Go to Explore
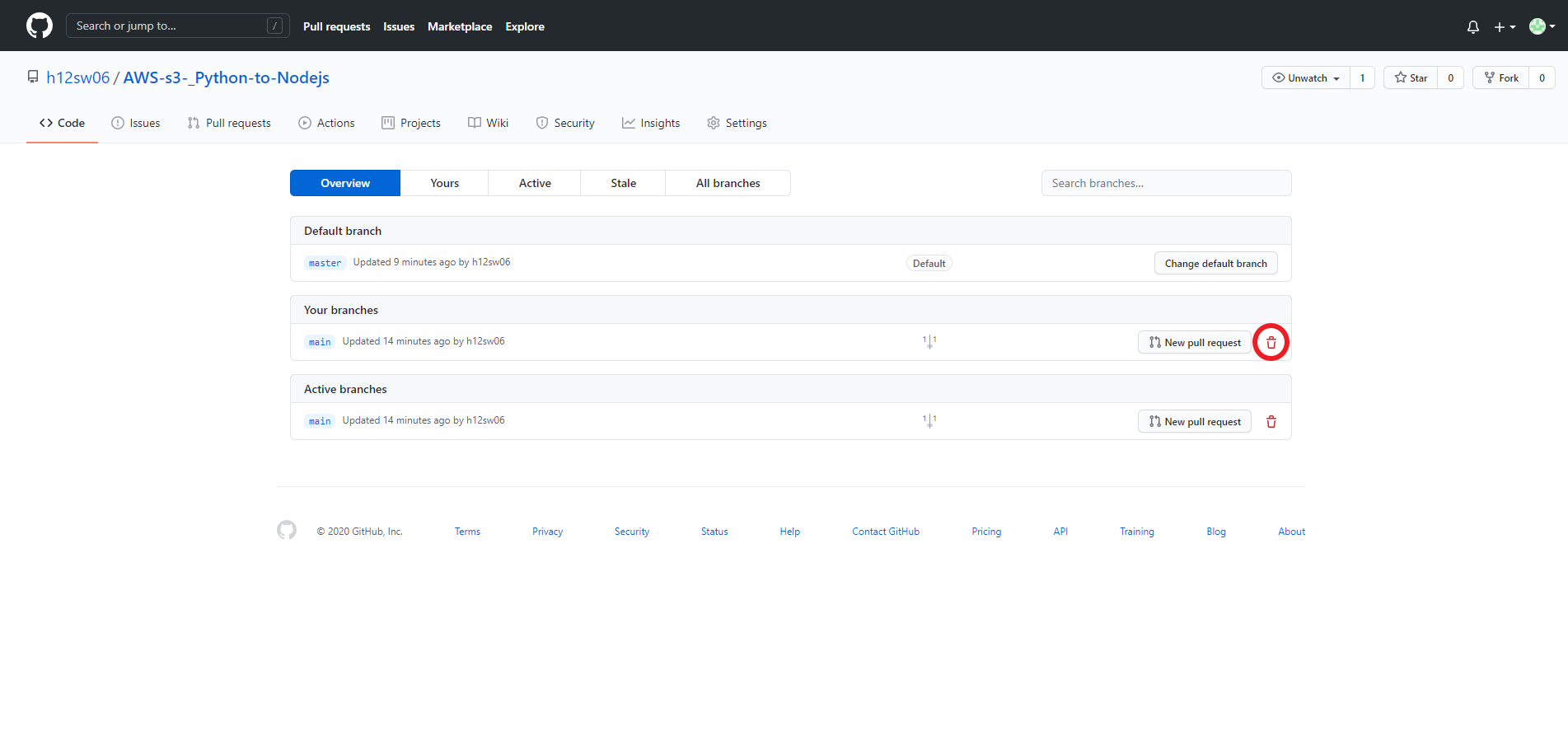The height and width of the screenshot is (731, 1568). pyautogui.click(x=525, y=26)
